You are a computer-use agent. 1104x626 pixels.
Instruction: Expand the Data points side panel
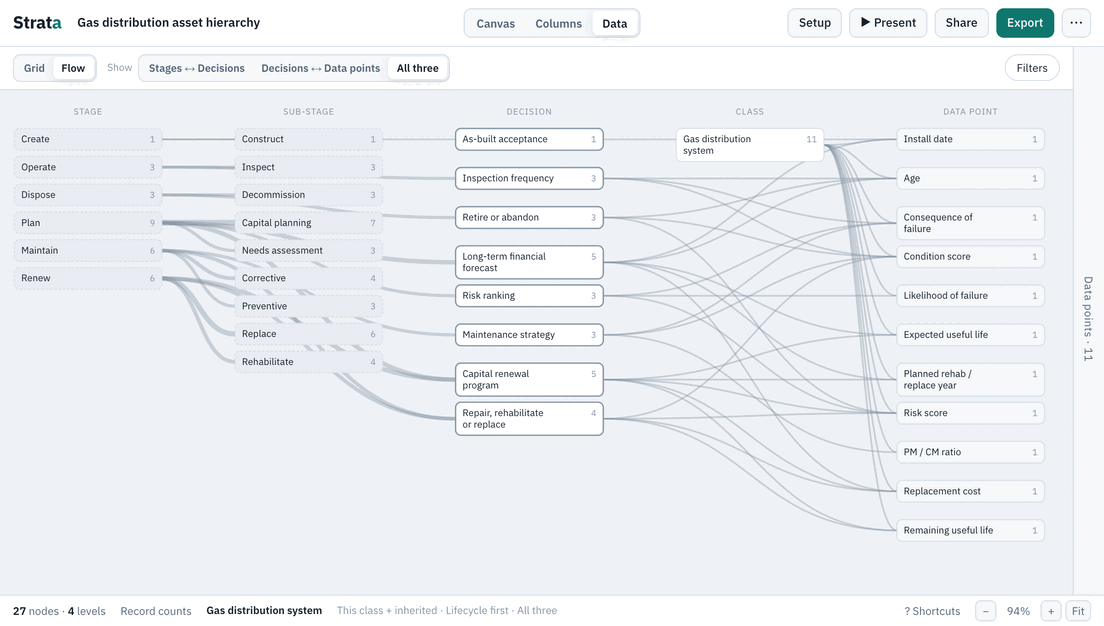[1088, 318]
